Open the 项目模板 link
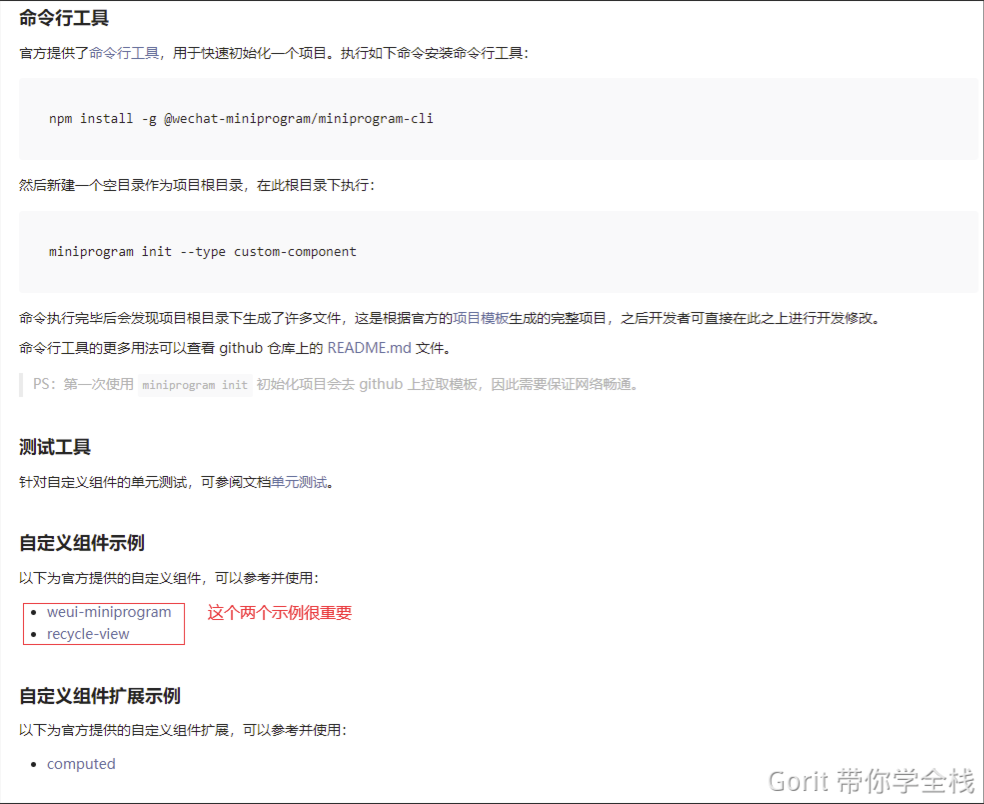Screen dimensions: 984x804 click(479, 317)
